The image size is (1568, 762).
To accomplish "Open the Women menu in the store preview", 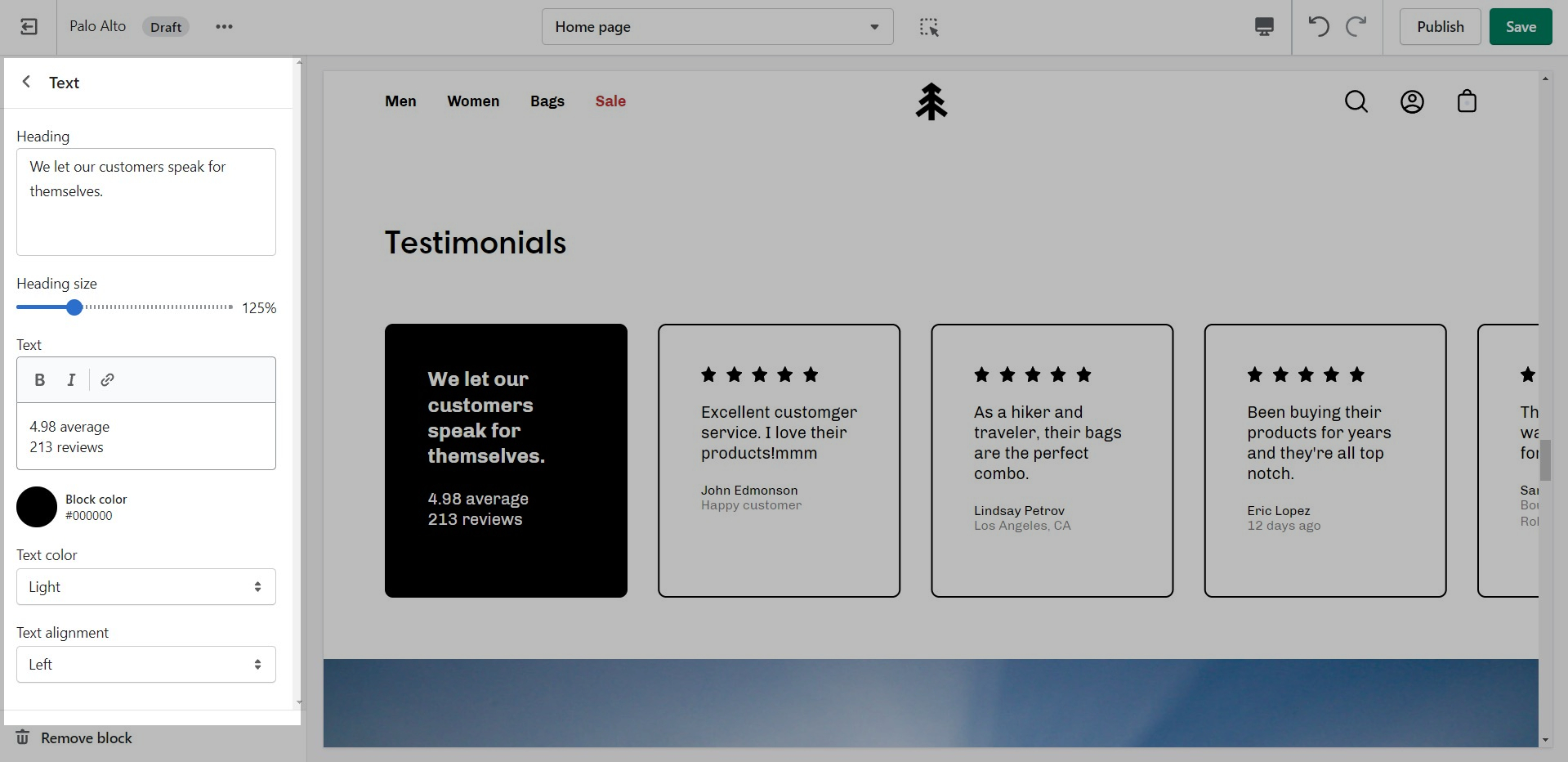I will pyautogui.click(x=473, y=101).
